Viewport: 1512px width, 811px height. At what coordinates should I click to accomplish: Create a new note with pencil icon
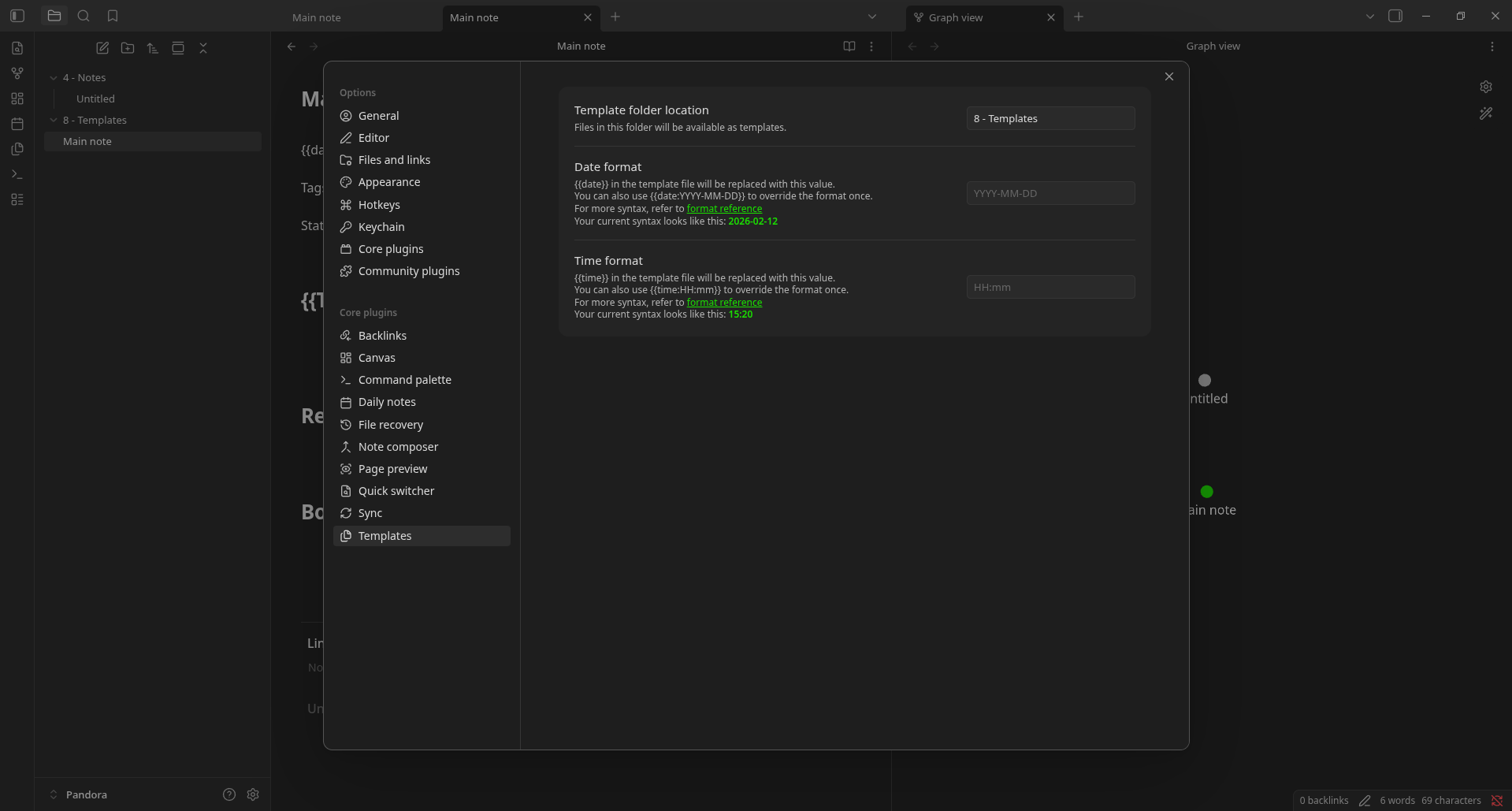[x=102, y=48]
